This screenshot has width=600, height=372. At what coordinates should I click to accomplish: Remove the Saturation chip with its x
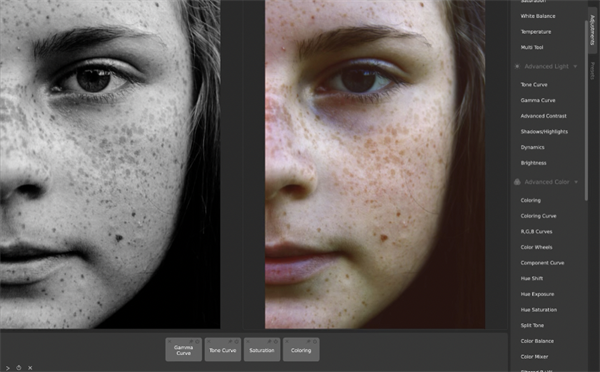coord(248,341)
